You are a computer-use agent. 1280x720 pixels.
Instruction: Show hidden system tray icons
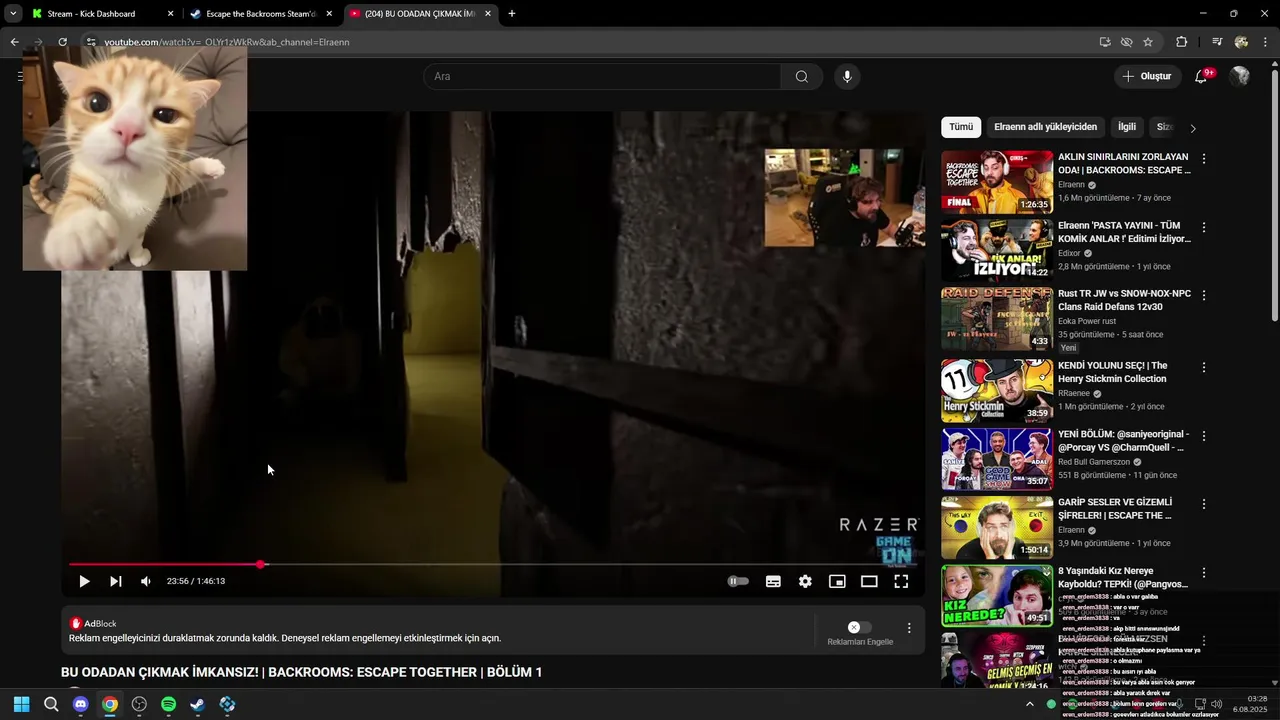[1030, 704]
